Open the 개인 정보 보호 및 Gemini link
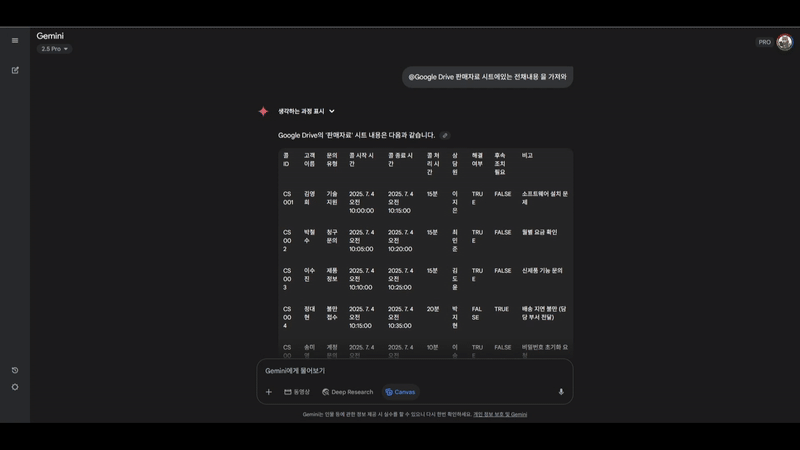The height and width of the screenshot is (450, 800). (x=500, y=414)
